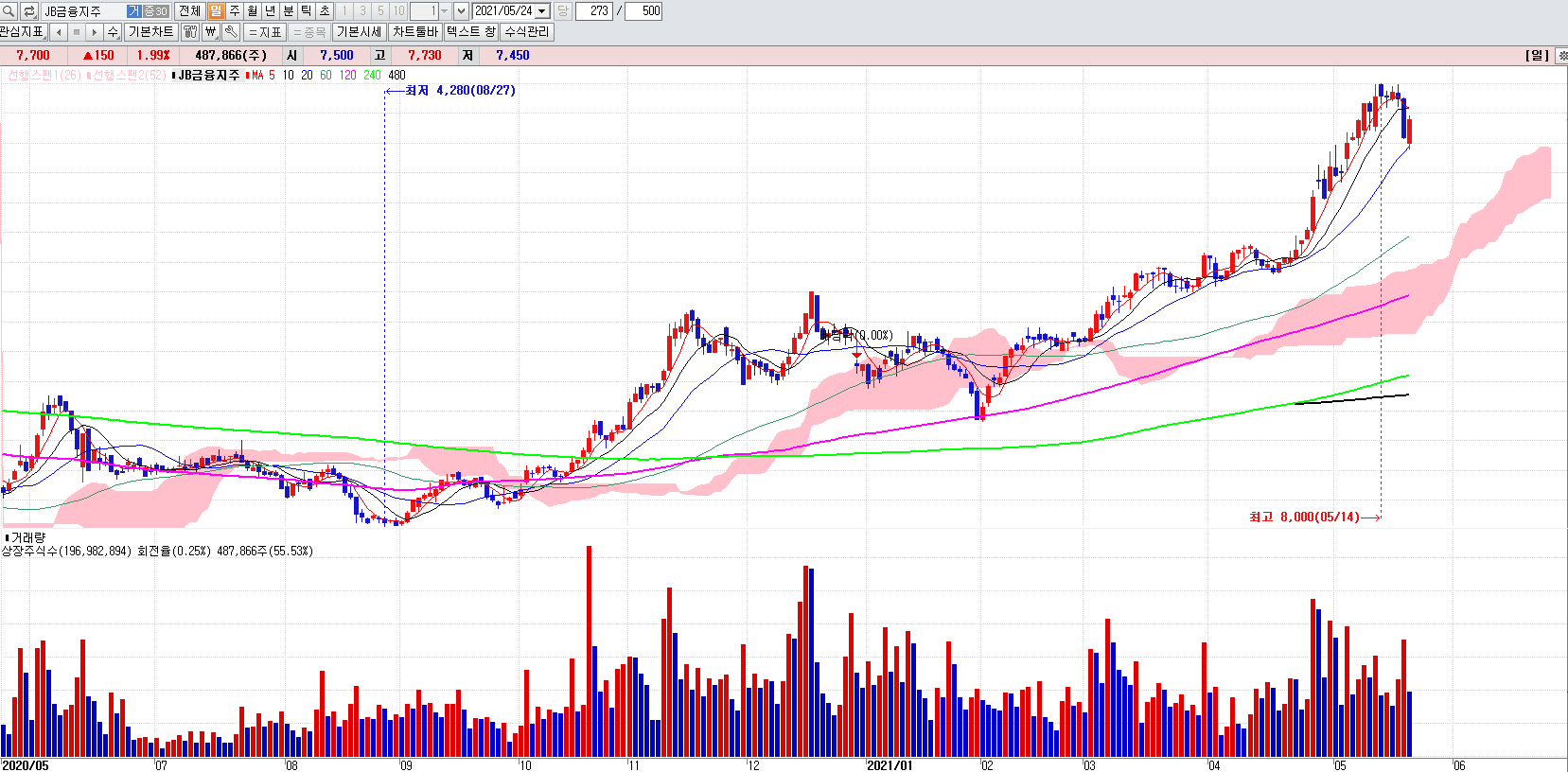Screen dimensions: 1568x772
Task: Select the 선행스팬2(52) legend label
Action: (129, 75)
